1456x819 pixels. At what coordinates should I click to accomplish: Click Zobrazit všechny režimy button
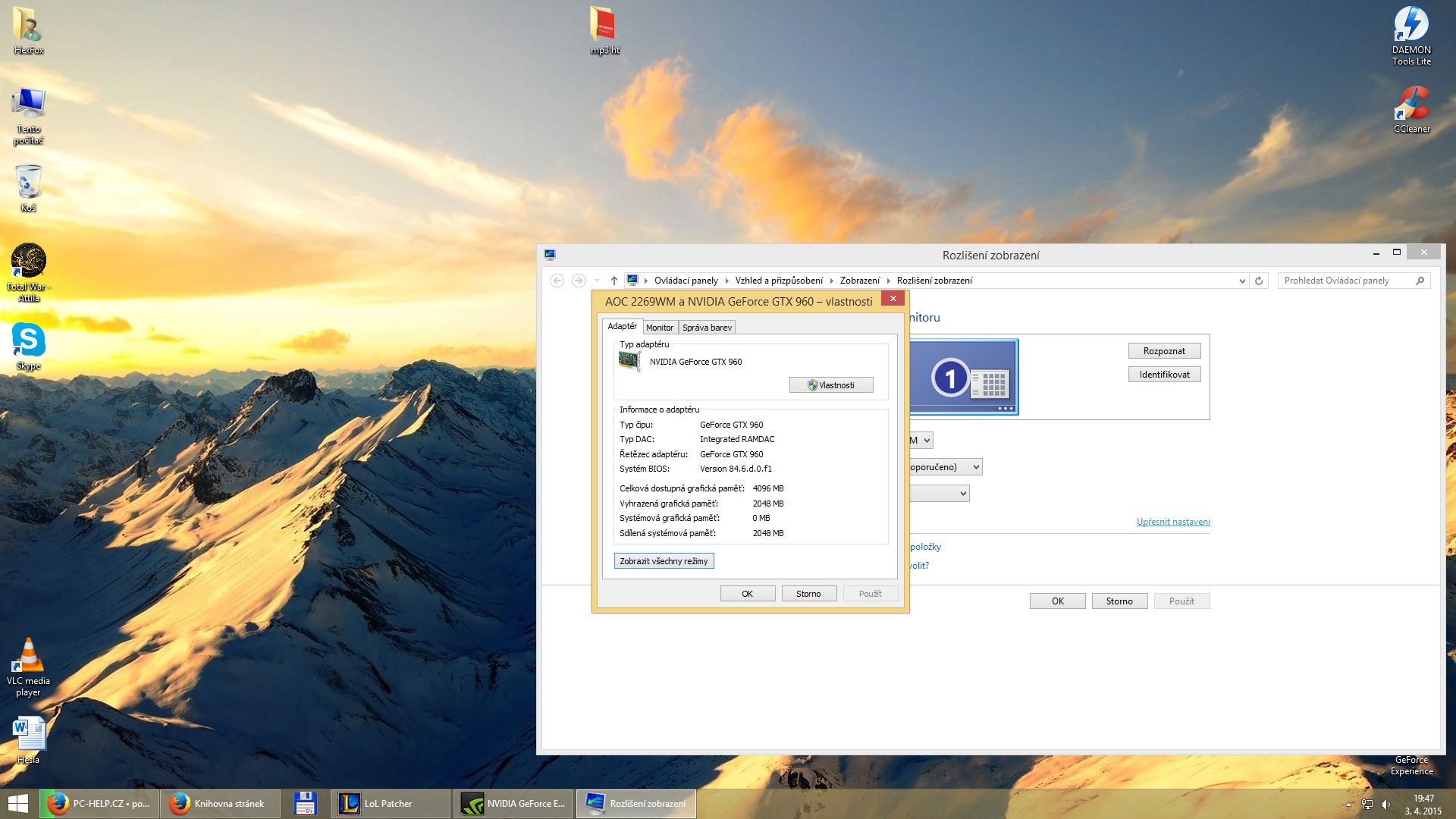tap(664, 561)
